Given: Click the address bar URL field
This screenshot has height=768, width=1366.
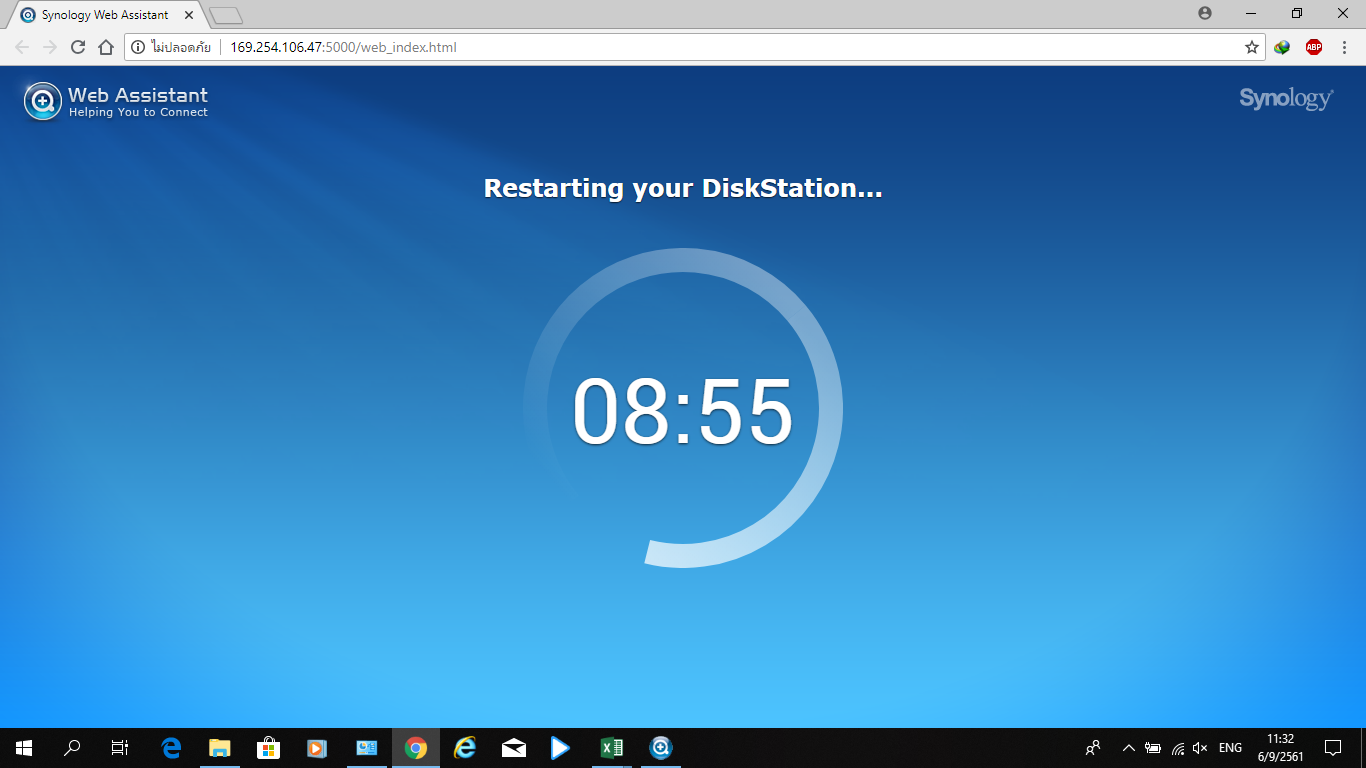Looking at the screenshot, I should pos(700,47).
